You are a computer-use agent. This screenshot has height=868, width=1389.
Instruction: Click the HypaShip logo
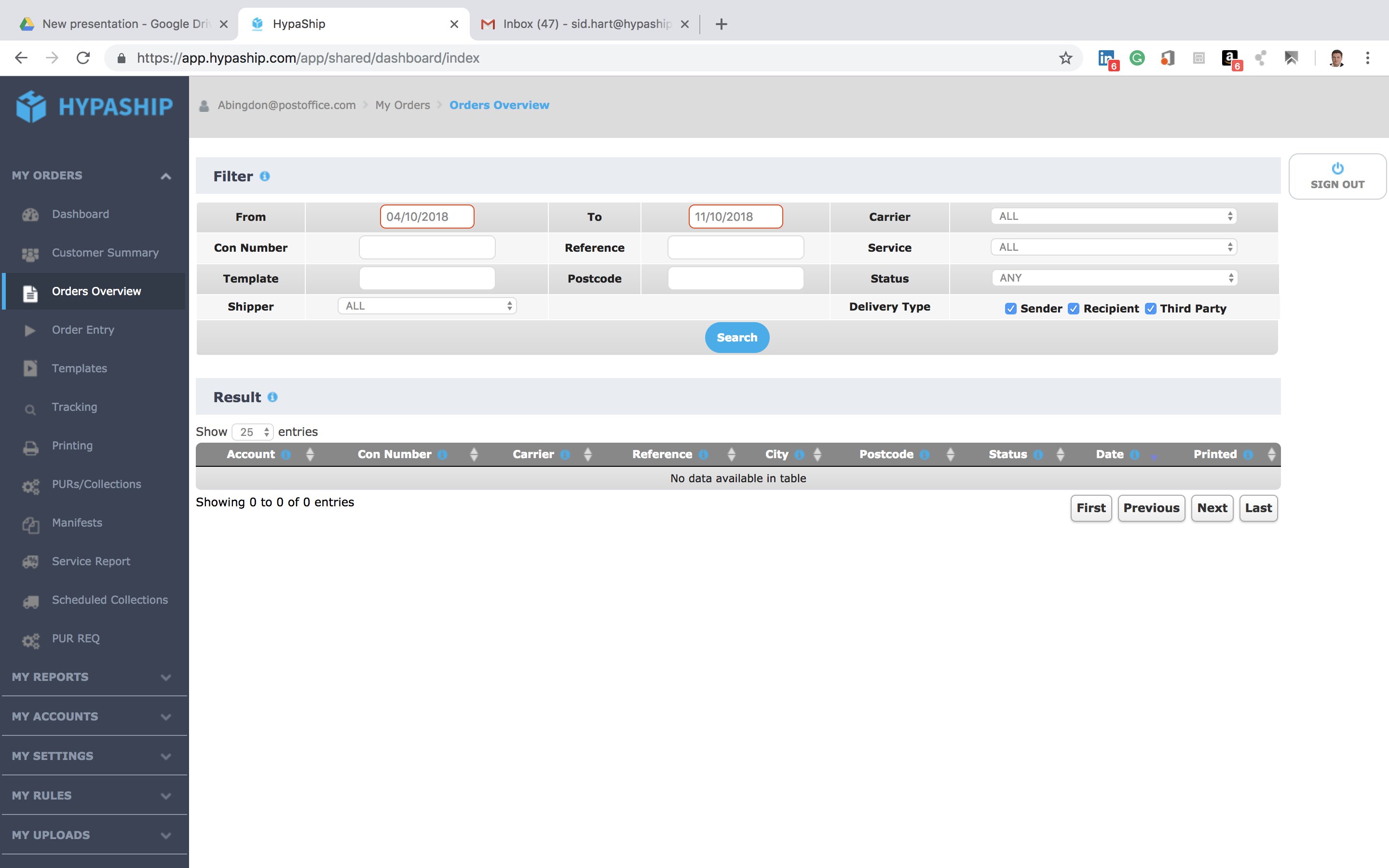coord(95,106)
